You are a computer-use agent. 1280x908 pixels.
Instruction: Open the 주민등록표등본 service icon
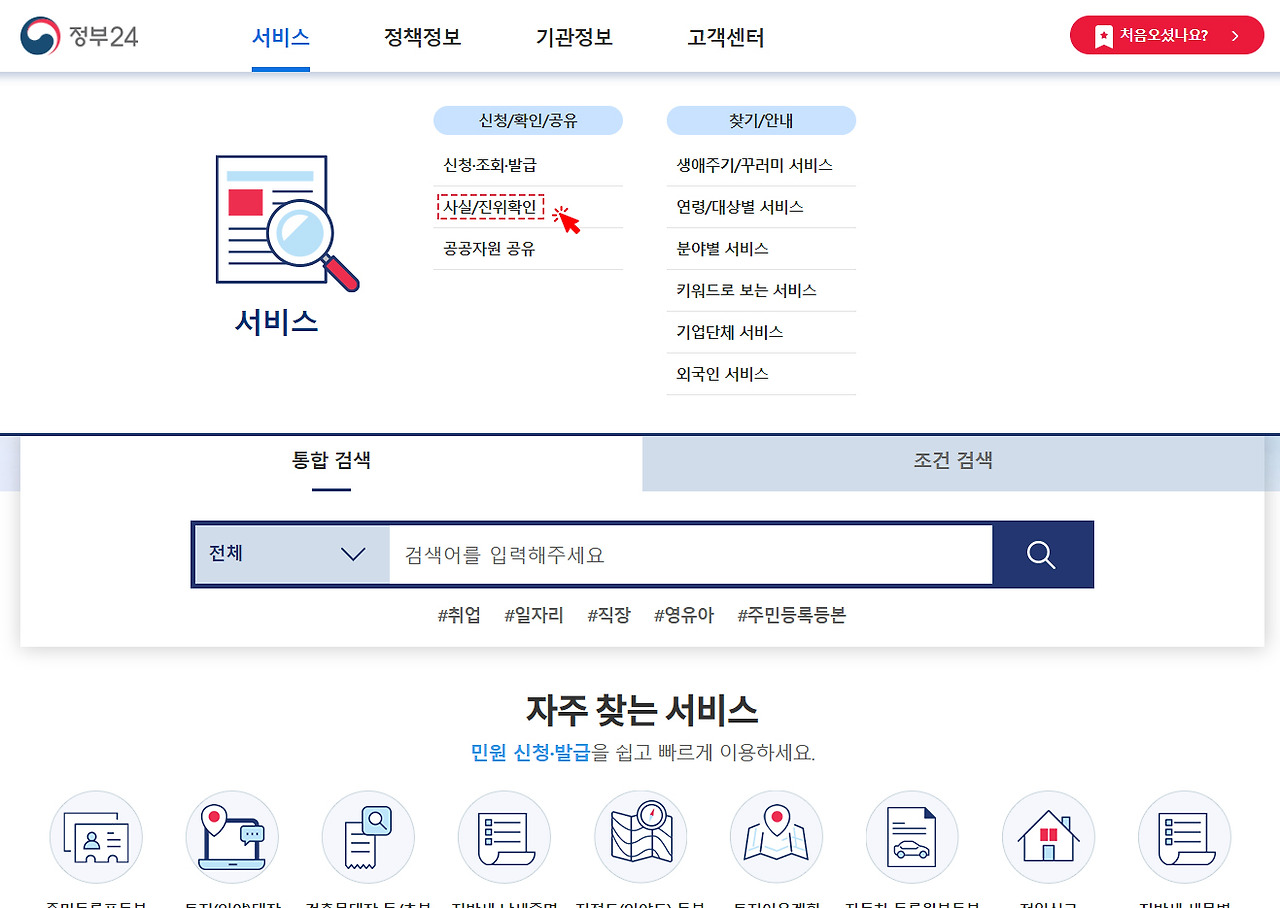96,837
